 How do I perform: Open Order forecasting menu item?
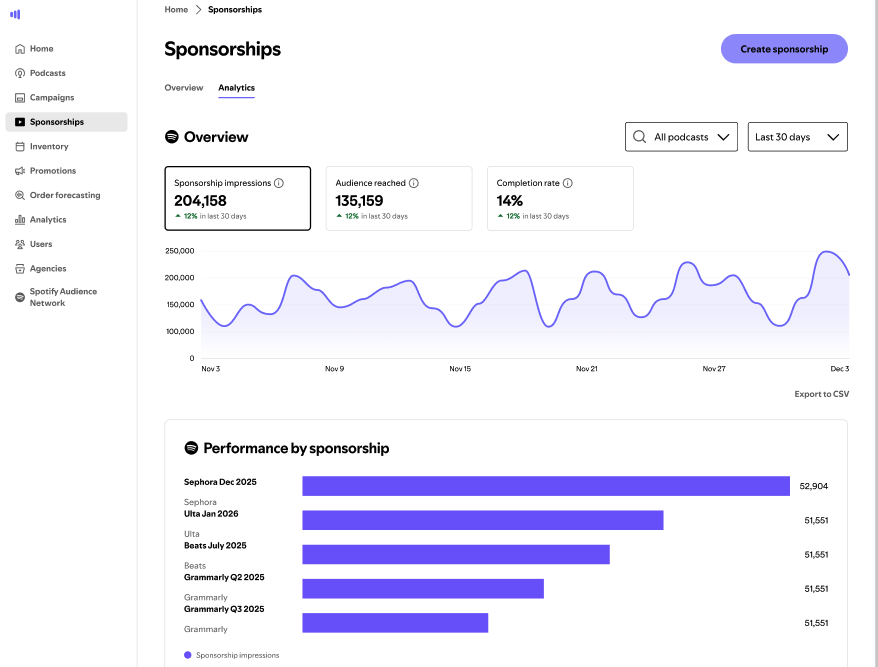[67, 195]
